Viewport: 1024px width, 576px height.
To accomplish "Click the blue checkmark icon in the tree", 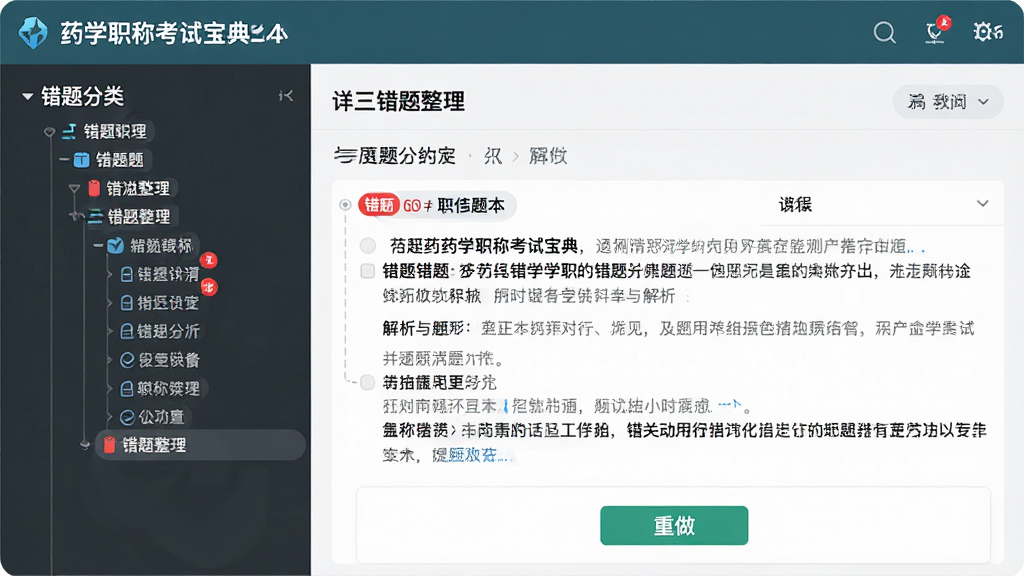I will pyautogui.click(x=116, y=245).
